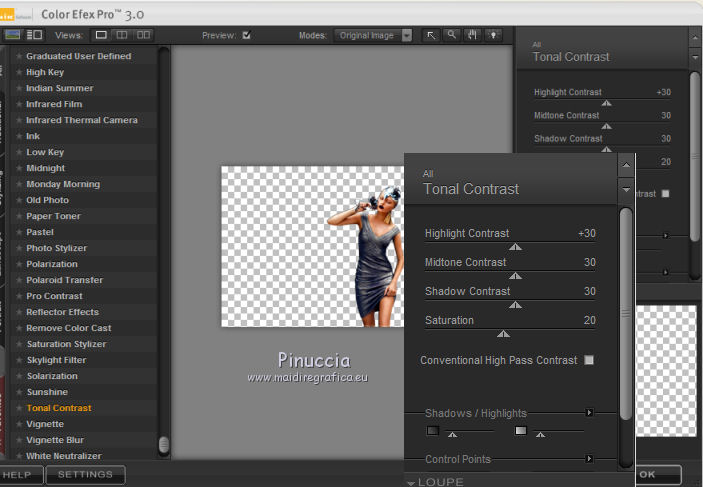Click the Saturation slider handle
Viewport: 703px width, 487px height.
click(x=503, y=334)
